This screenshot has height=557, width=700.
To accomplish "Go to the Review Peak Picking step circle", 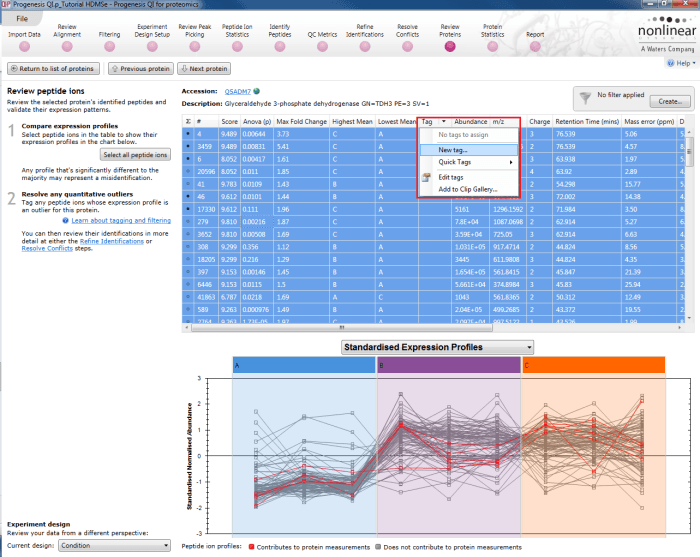I will pyautogui.click(x=195, y=46).
